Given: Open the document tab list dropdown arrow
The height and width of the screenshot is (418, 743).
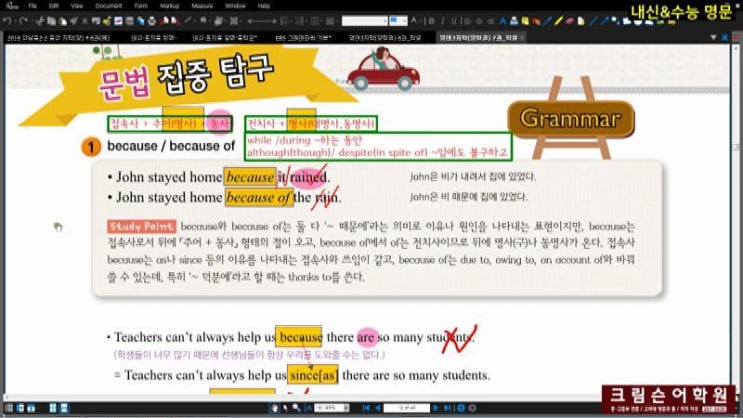Looking at the screenshot, I should click(x=714, y=37).
